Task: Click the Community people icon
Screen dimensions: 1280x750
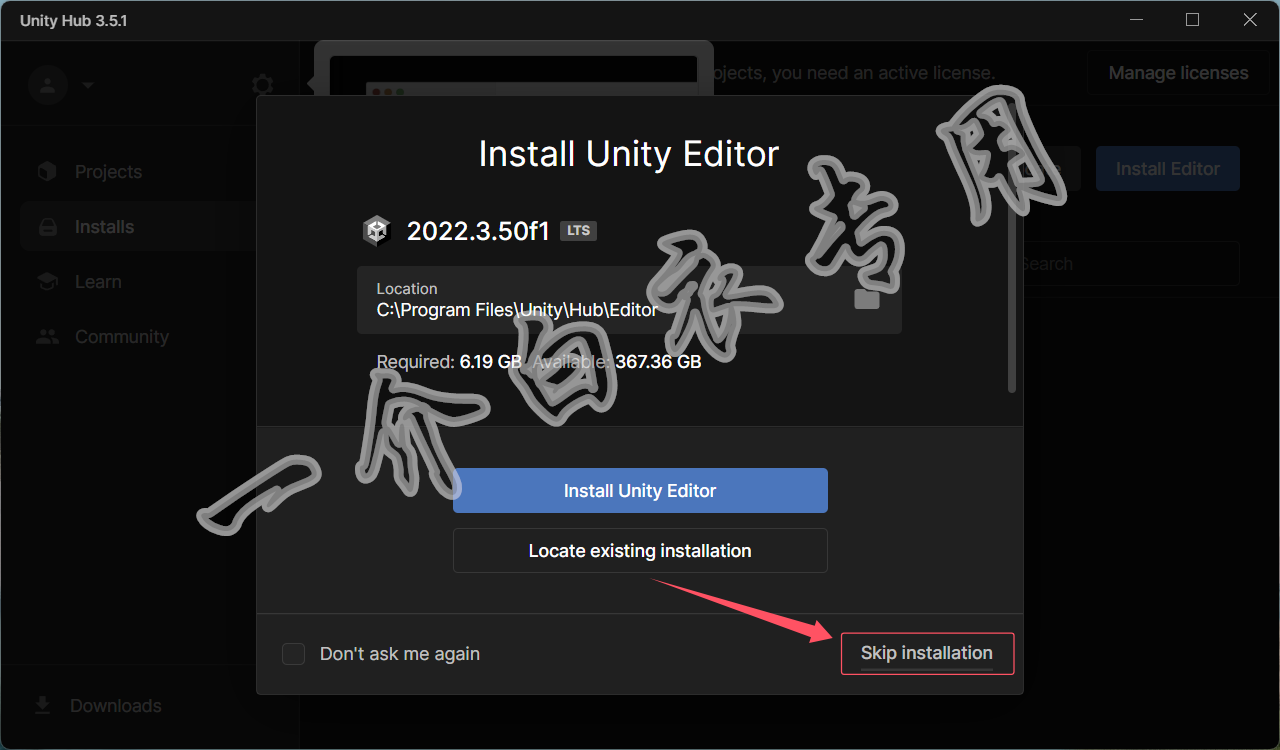Action: pos(47,337)
